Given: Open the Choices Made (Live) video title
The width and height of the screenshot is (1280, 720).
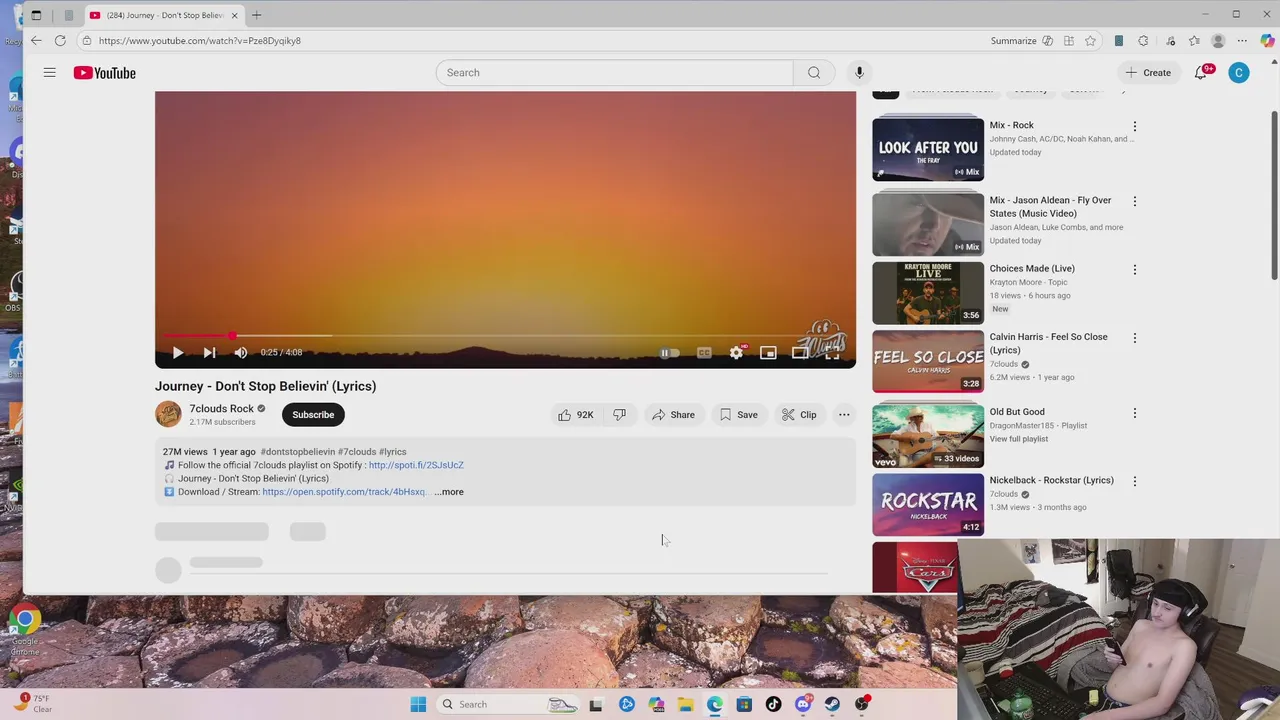Looking at the screenshot, I should click(x=1032, y=269).
